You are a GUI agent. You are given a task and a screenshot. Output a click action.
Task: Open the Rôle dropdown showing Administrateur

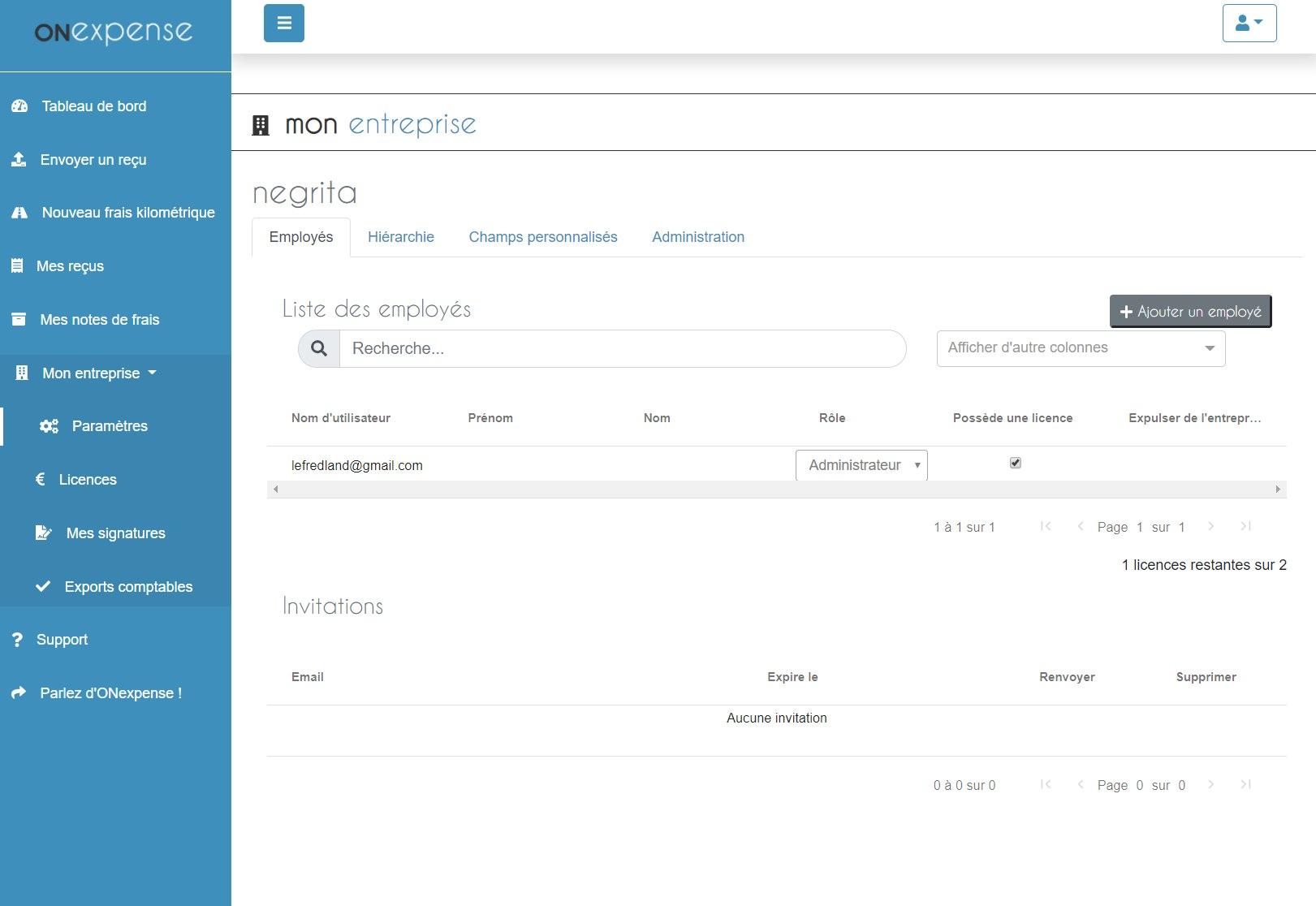(861, 464)
